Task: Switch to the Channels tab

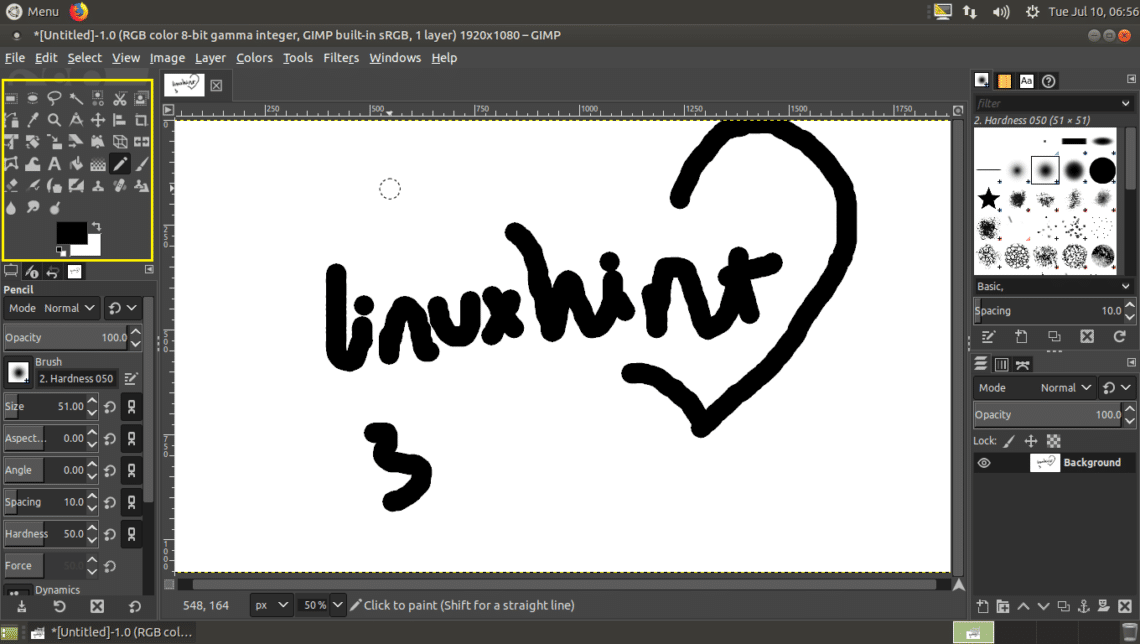Action: [x=1001, y=365]
